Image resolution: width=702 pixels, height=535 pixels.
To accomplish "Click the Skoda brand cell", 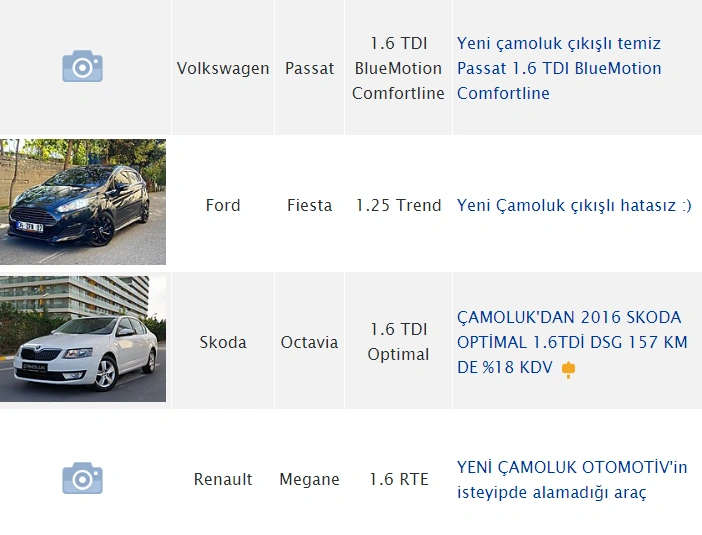I will 223,342.
